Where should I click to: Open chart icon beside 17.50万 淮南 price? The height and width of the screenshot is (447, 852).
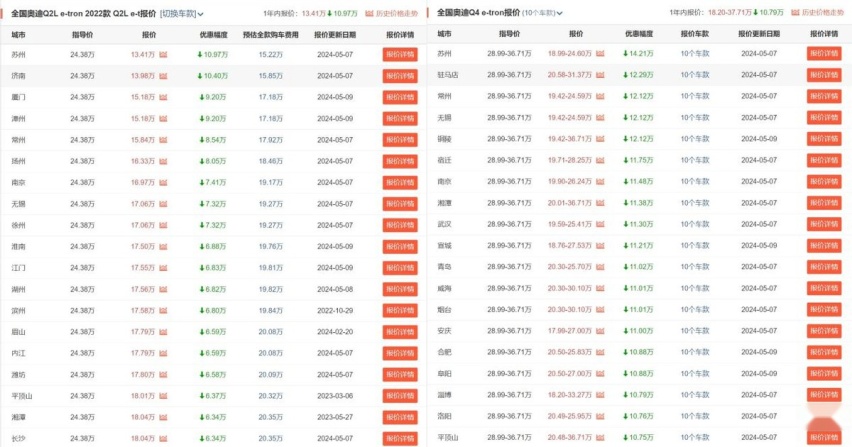tap(163, 247)
